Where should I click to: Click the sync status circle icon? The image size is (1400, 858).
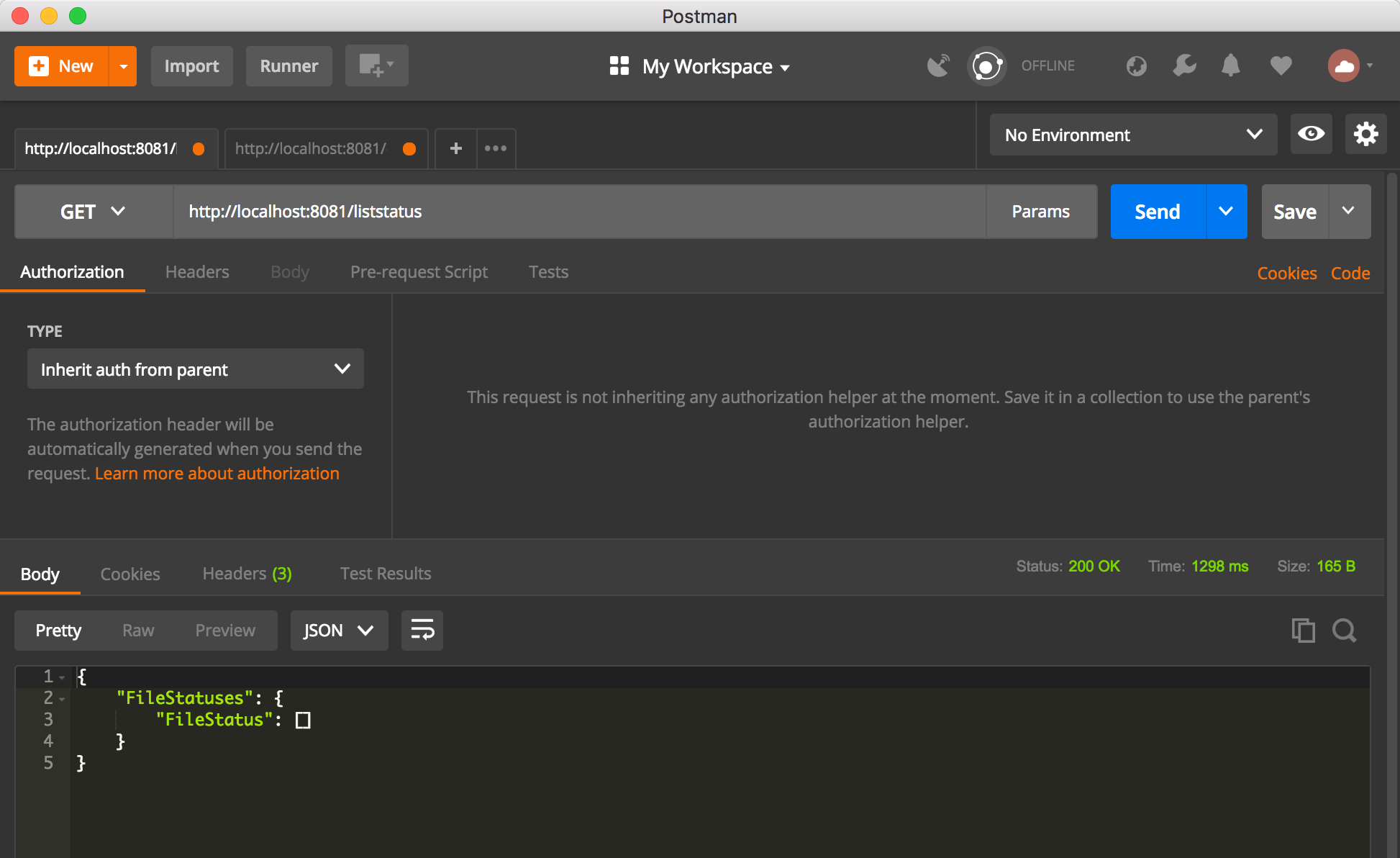pos(986,66)
